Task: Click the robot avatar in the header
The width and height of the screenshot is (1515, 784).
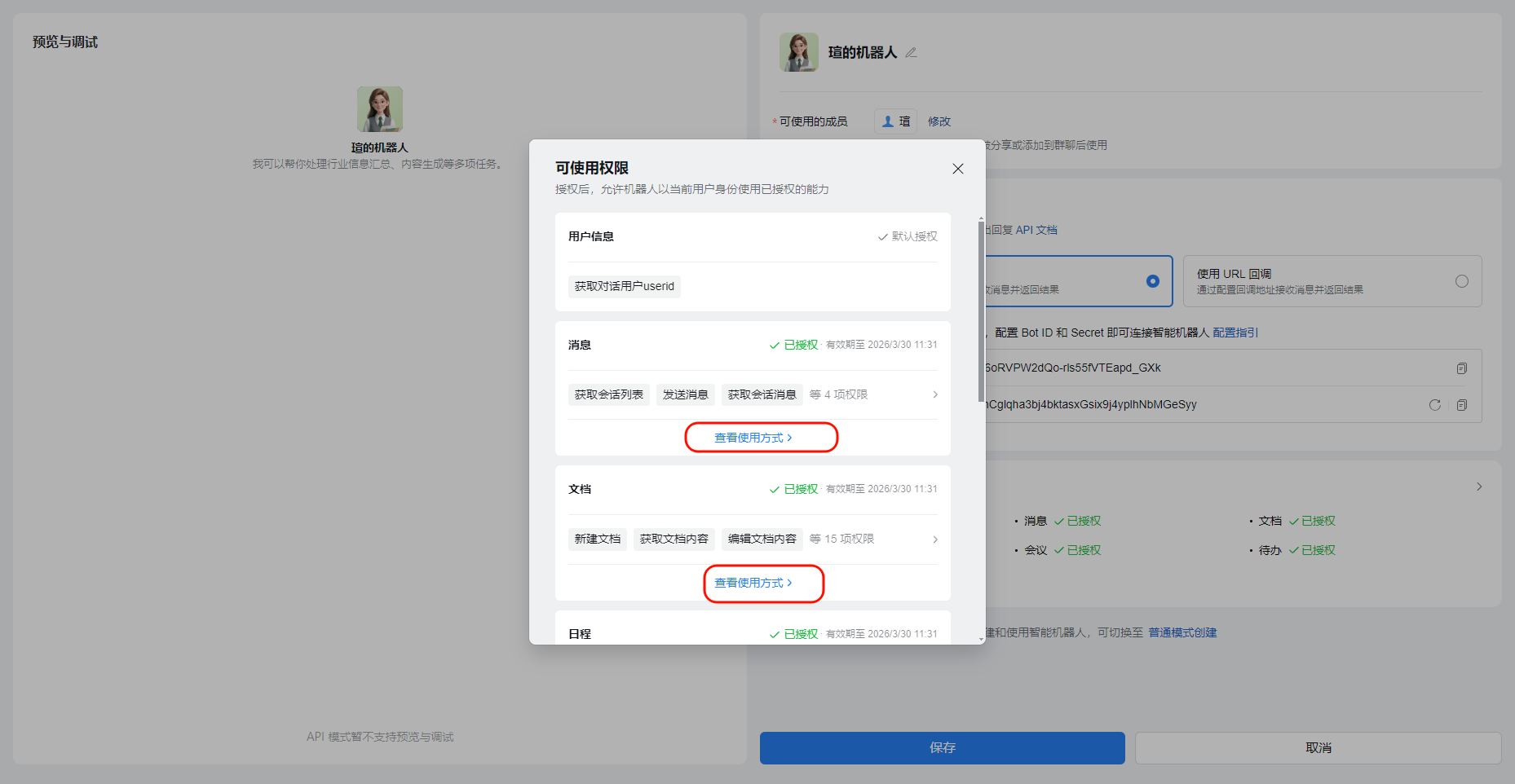Action: (x=799, y=52)
